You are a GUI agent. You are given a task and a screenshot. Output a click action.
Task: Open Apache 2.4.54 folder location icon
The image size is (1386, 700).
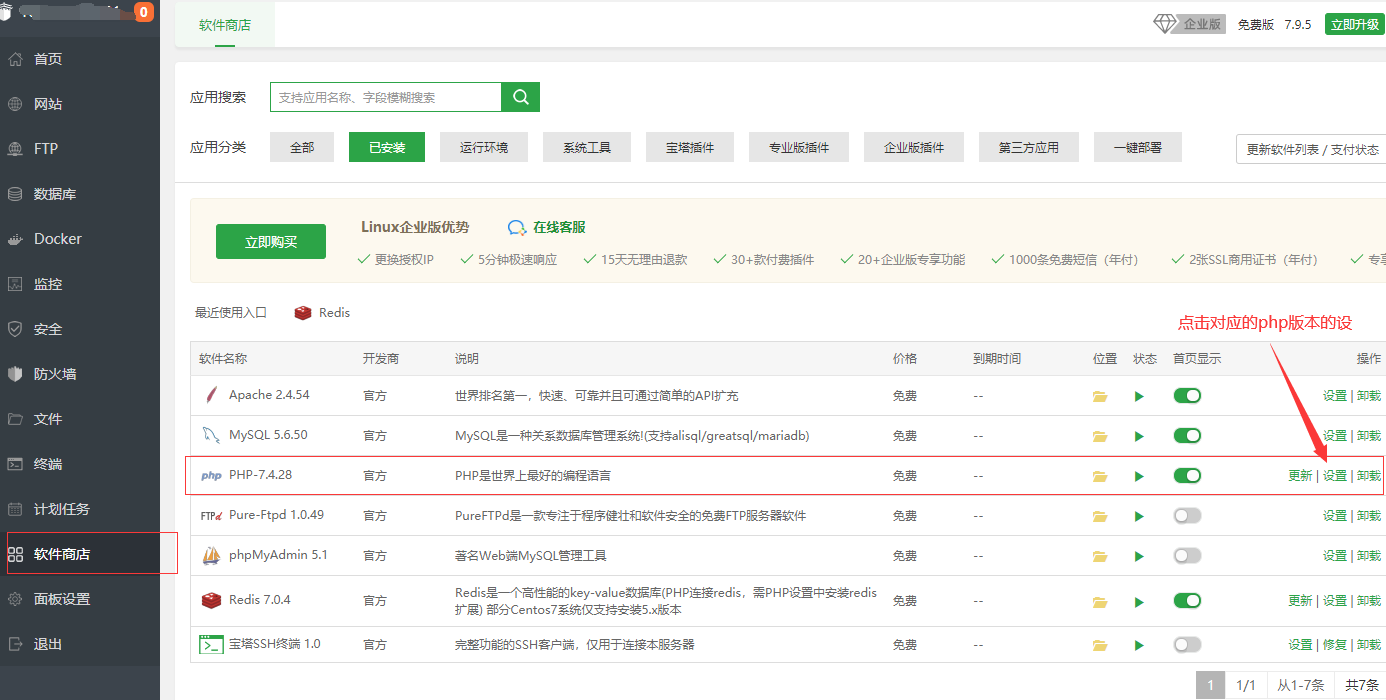click(x=1100, y=396)
